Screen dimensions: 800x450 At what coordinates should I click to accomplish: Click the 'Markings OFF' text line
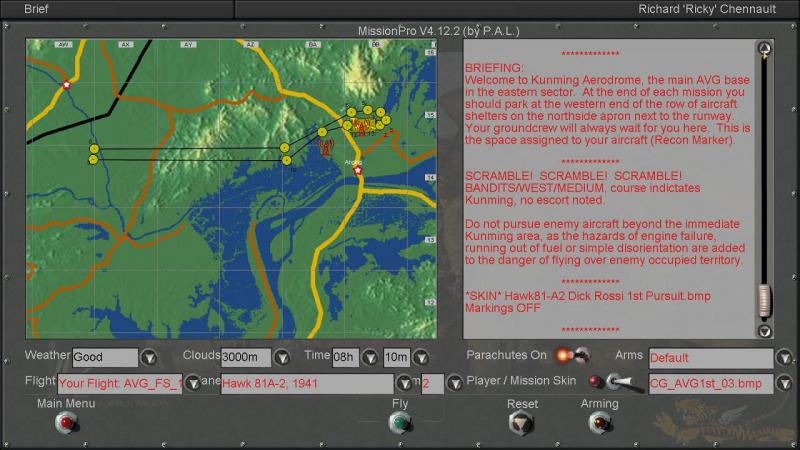click(502, 308)
